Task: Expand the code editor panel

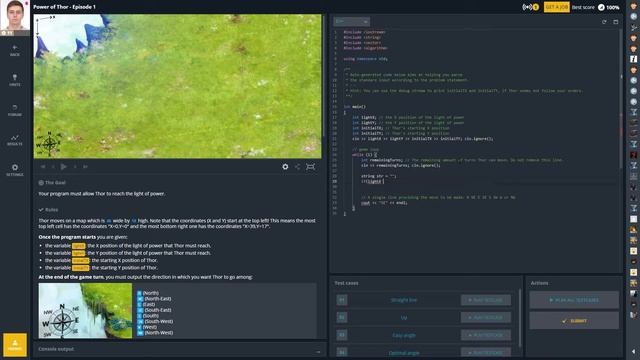Action: (x=616, y=22)
